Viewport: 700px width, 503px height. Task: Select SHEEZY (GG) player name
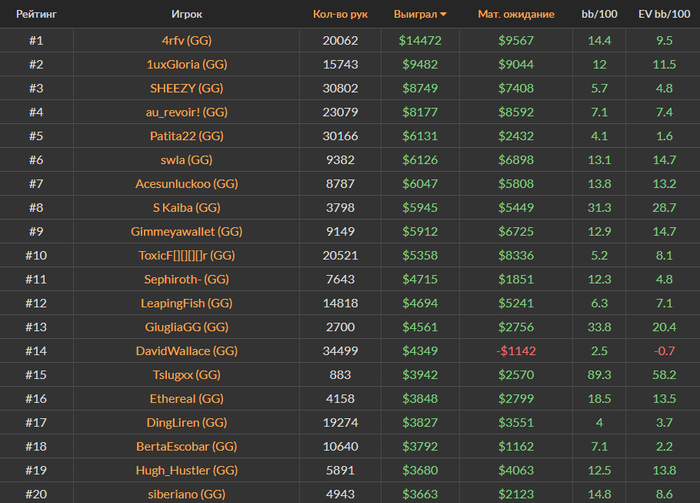pos(187,88)
